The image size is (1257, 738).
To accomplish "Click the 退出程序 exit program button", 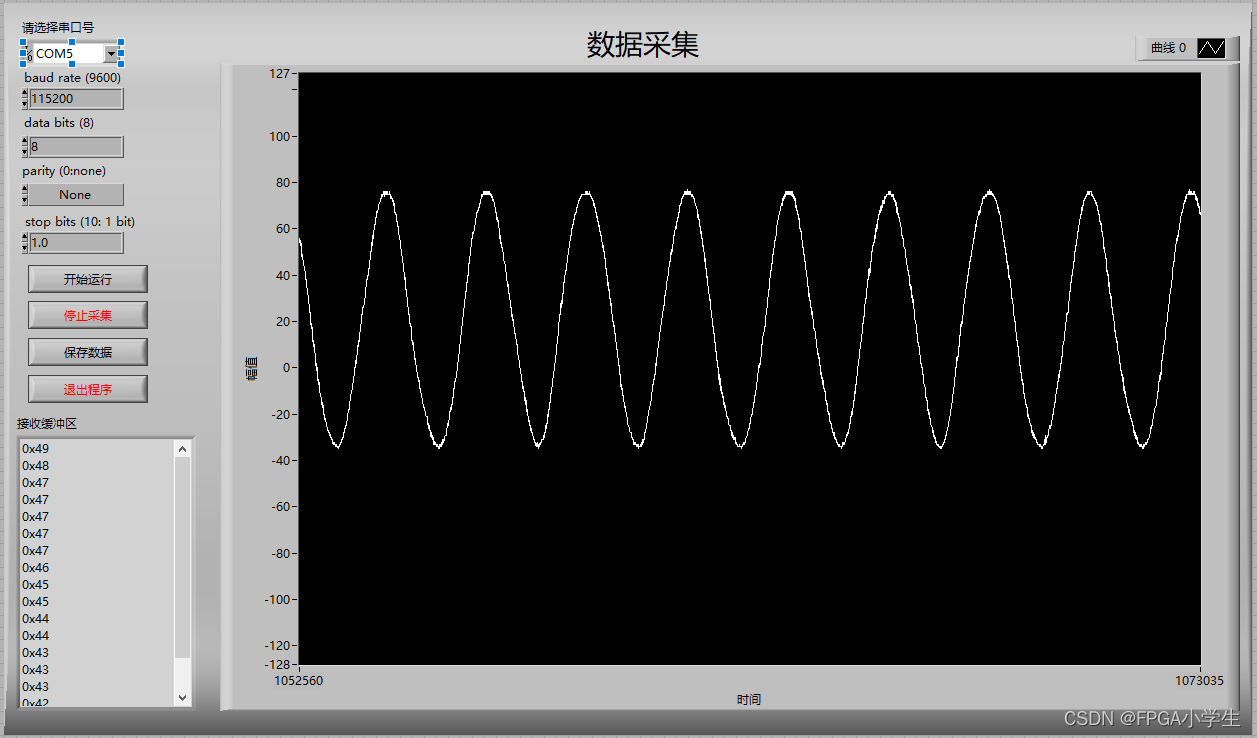I will click(88, 389).
